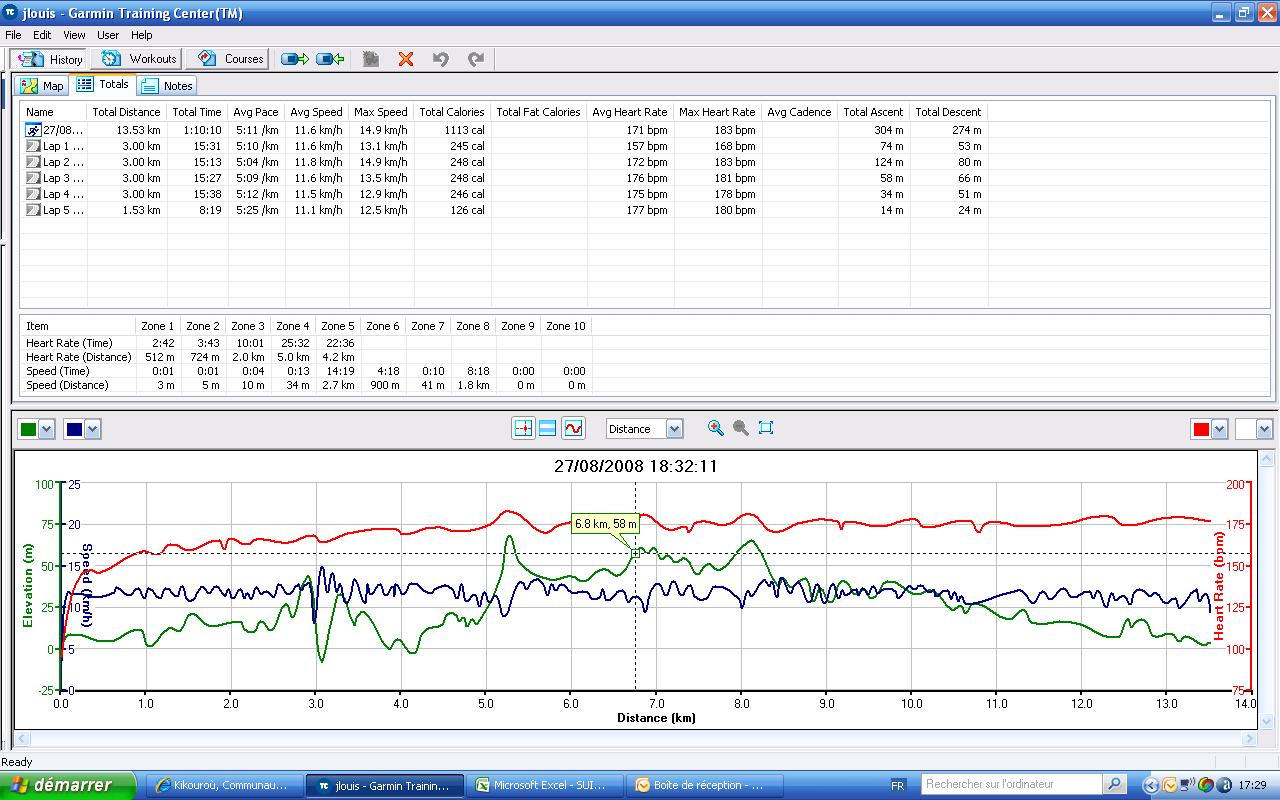Viewport: 1280px width, 800px height.
Task: Click the round blue "a" tray icon
Action: tap(1225, 786)
